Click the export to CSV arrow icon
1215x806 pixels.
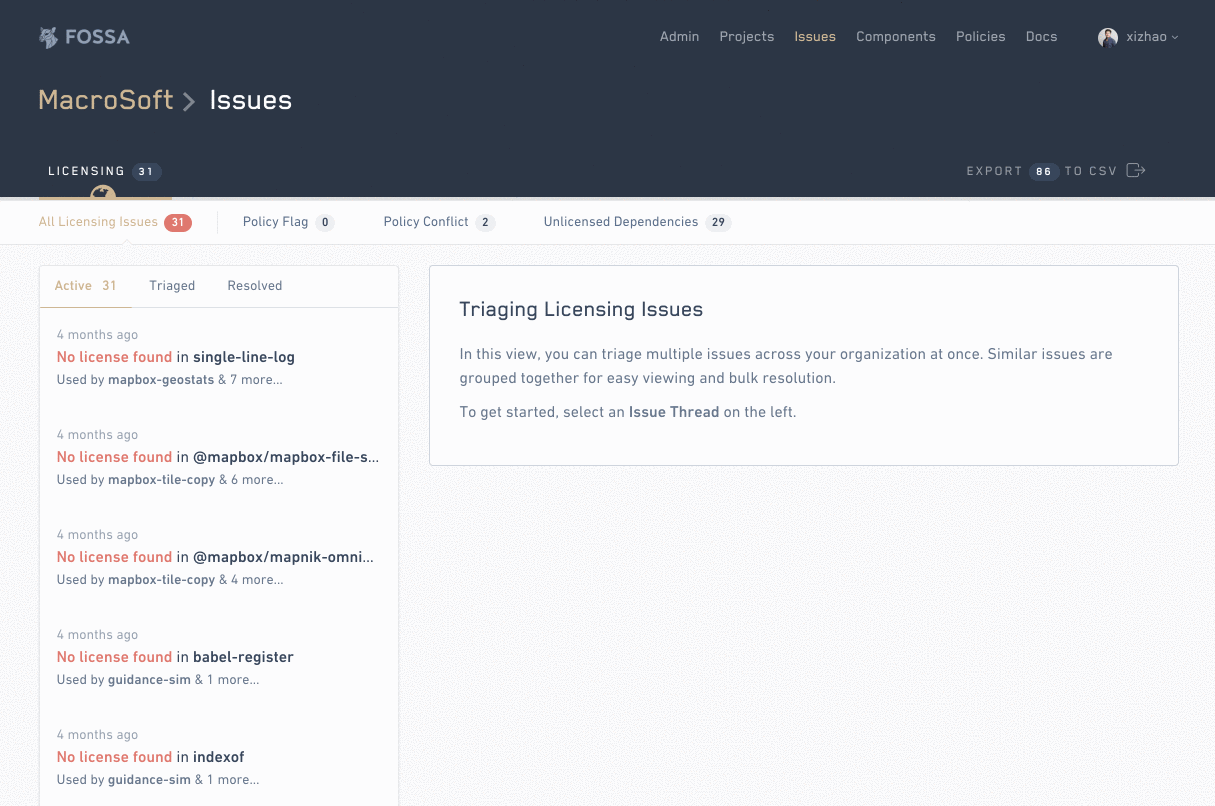click(x=1136, y=170)
